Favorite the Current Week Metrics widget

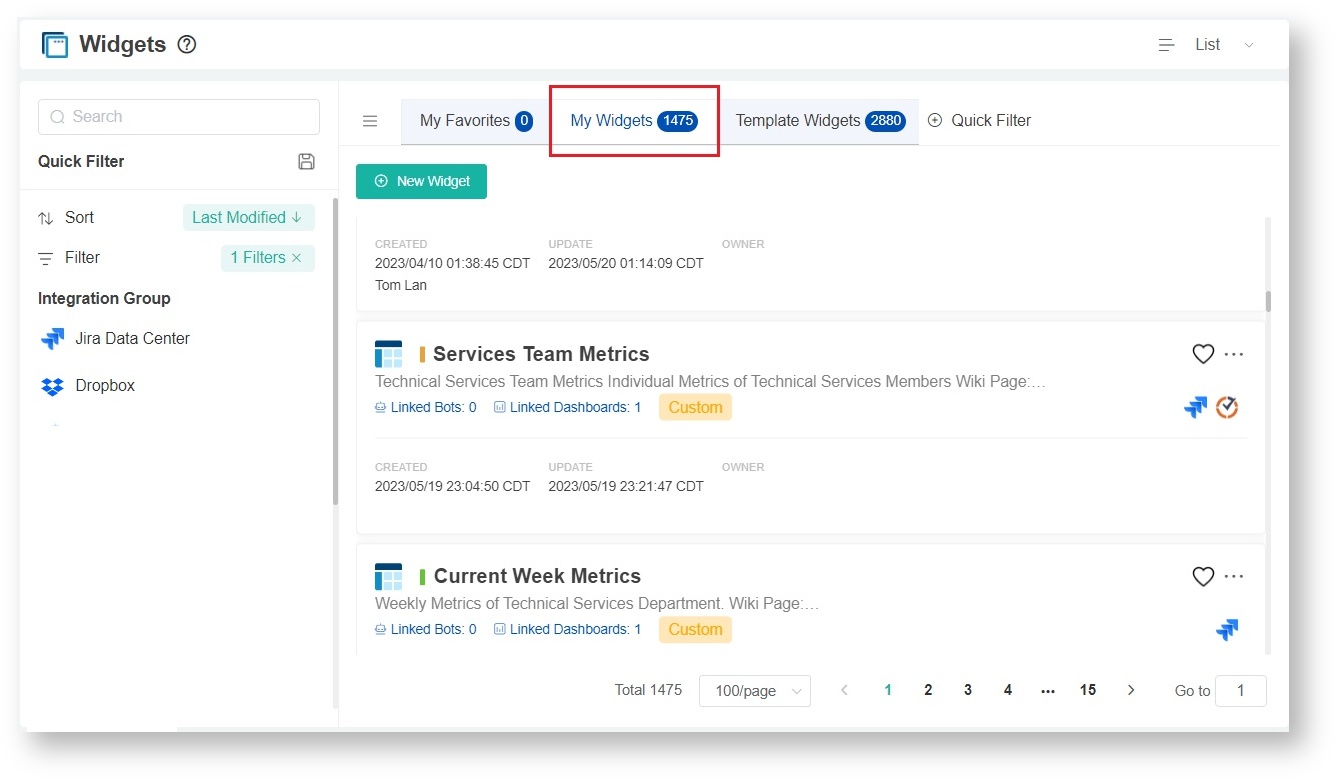pos(1203,576)
